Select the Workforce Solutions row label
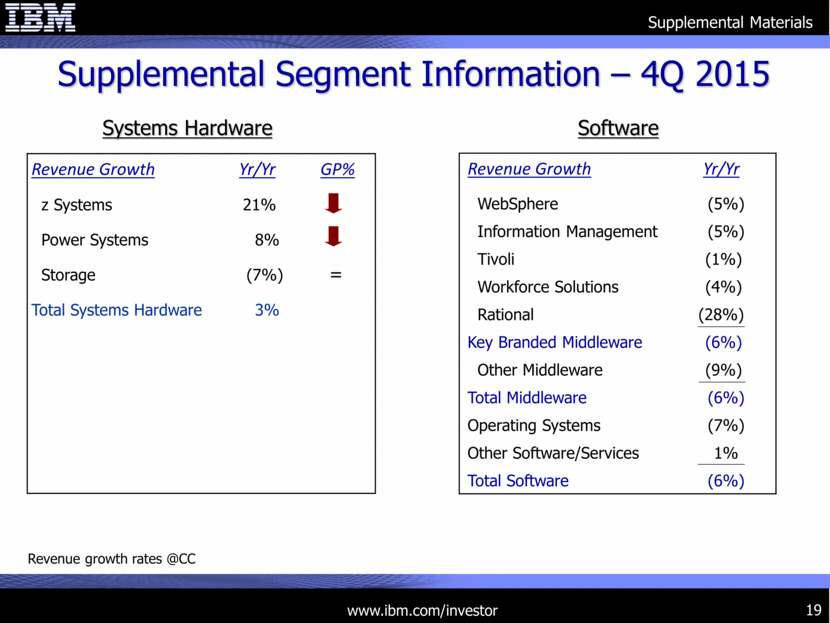The height and width of the screenshot is (623, 830). (x=548, y=287)
